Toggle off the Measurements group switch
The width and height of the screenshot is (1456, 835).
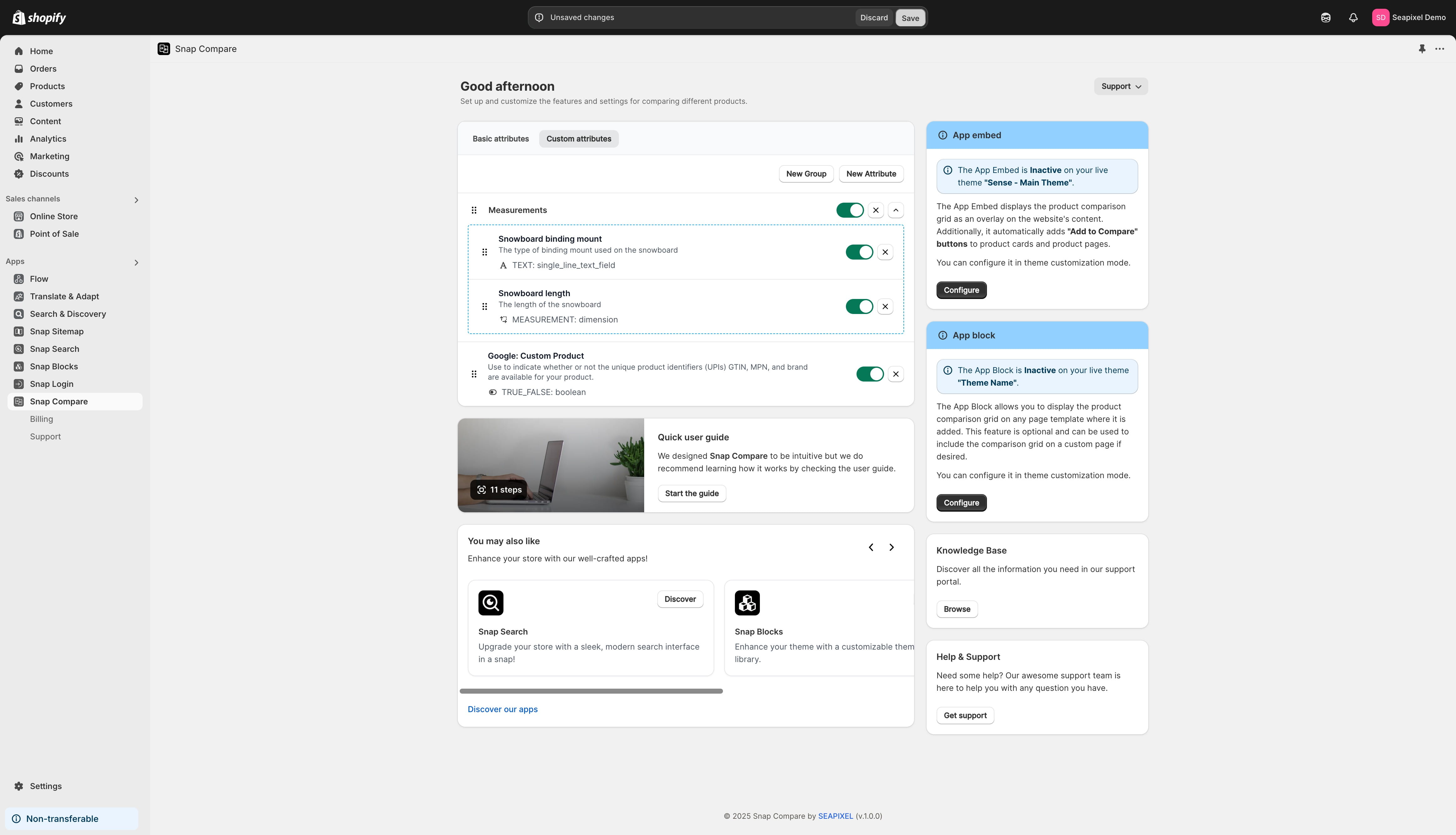click(849, 210)
